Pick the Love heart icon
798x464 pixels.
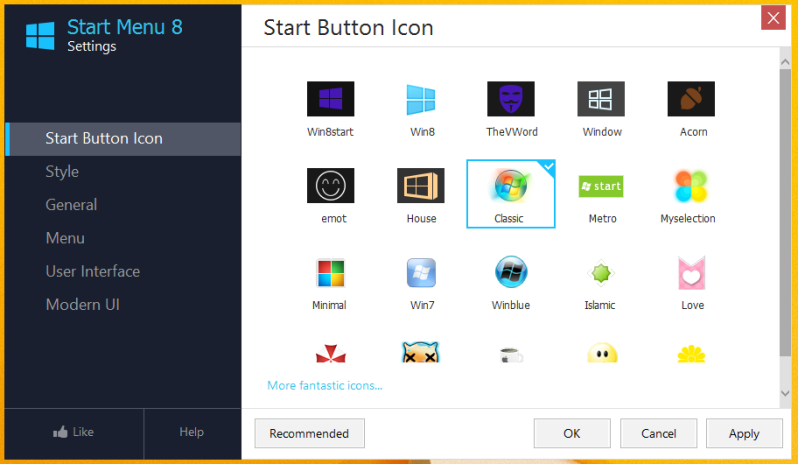692,273
